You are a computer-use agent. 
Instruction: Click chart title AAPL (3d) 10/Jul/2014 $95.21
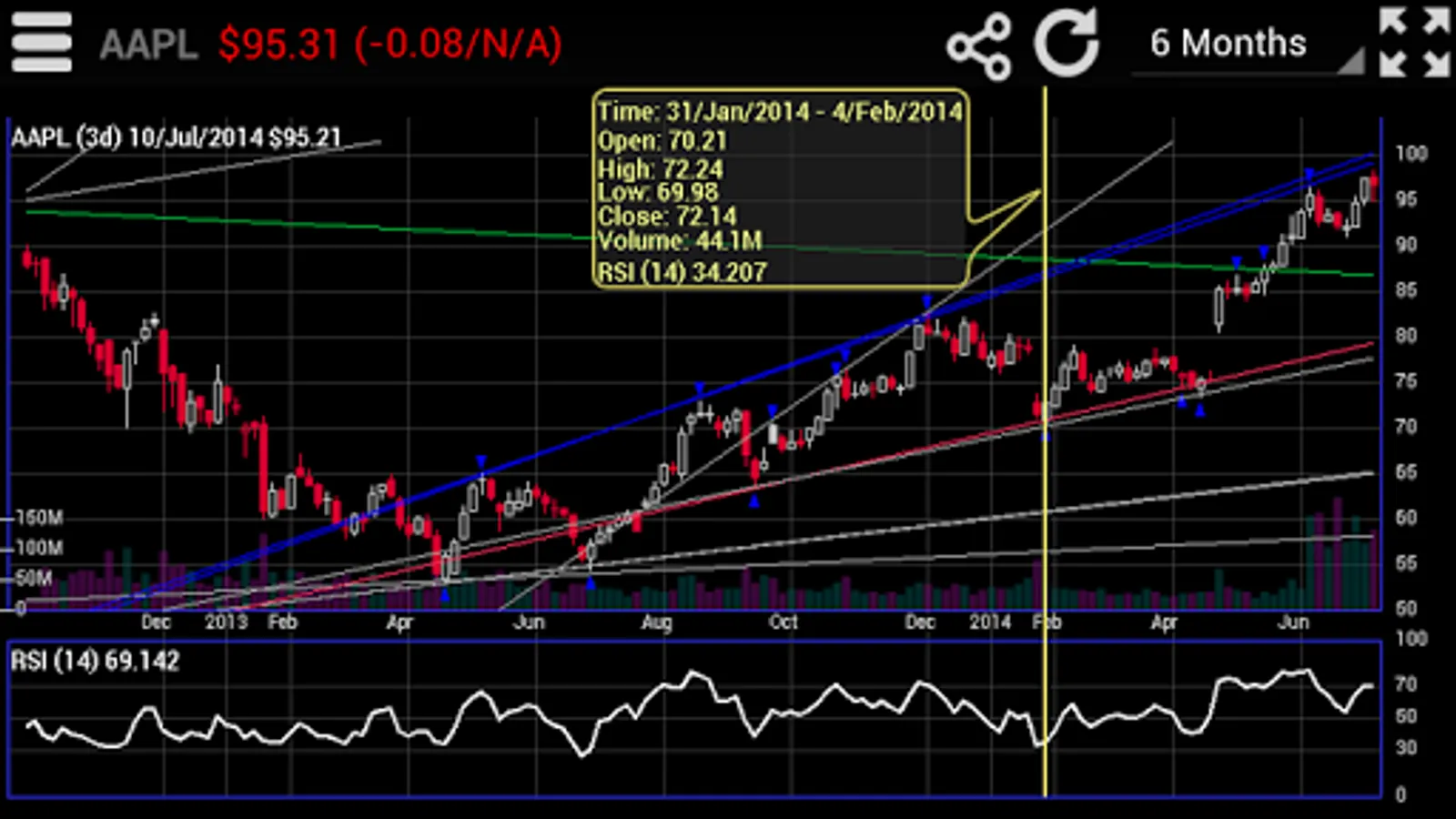[x=177, y=137]
